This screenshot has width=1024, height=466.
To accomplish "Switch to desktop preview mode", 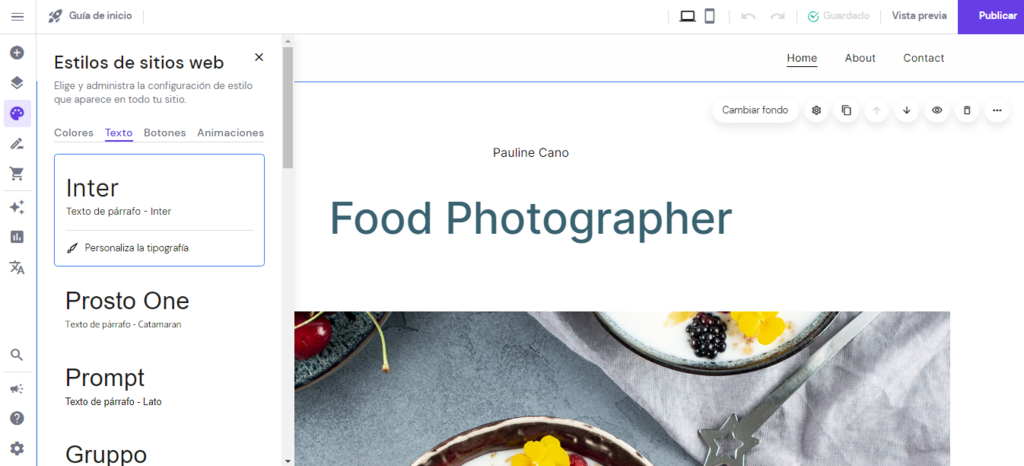I will pyautogui.click(x=687, y=16).
